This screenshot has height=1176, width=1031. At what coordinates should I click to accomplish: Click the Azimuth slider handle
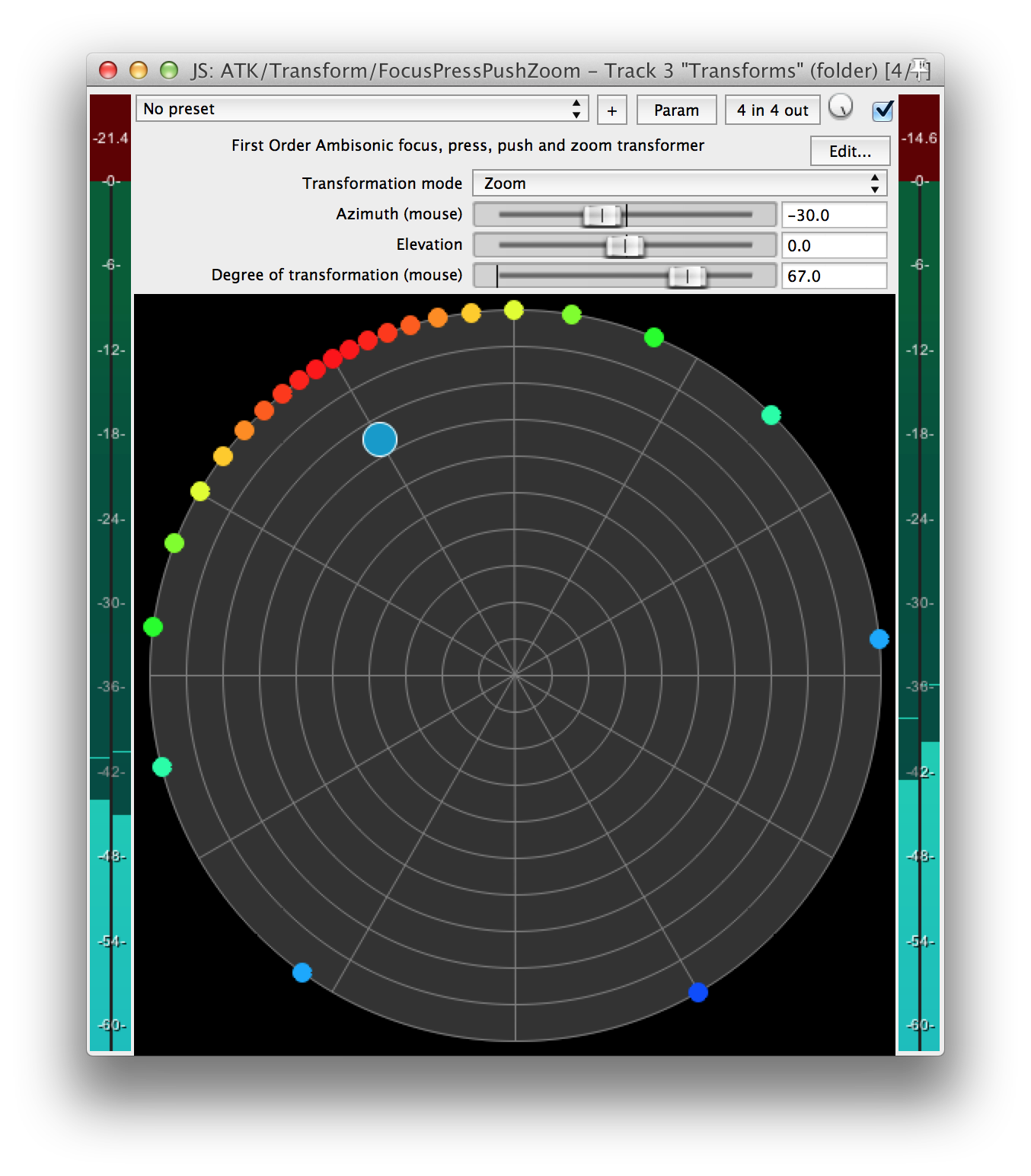pos(602,216)
